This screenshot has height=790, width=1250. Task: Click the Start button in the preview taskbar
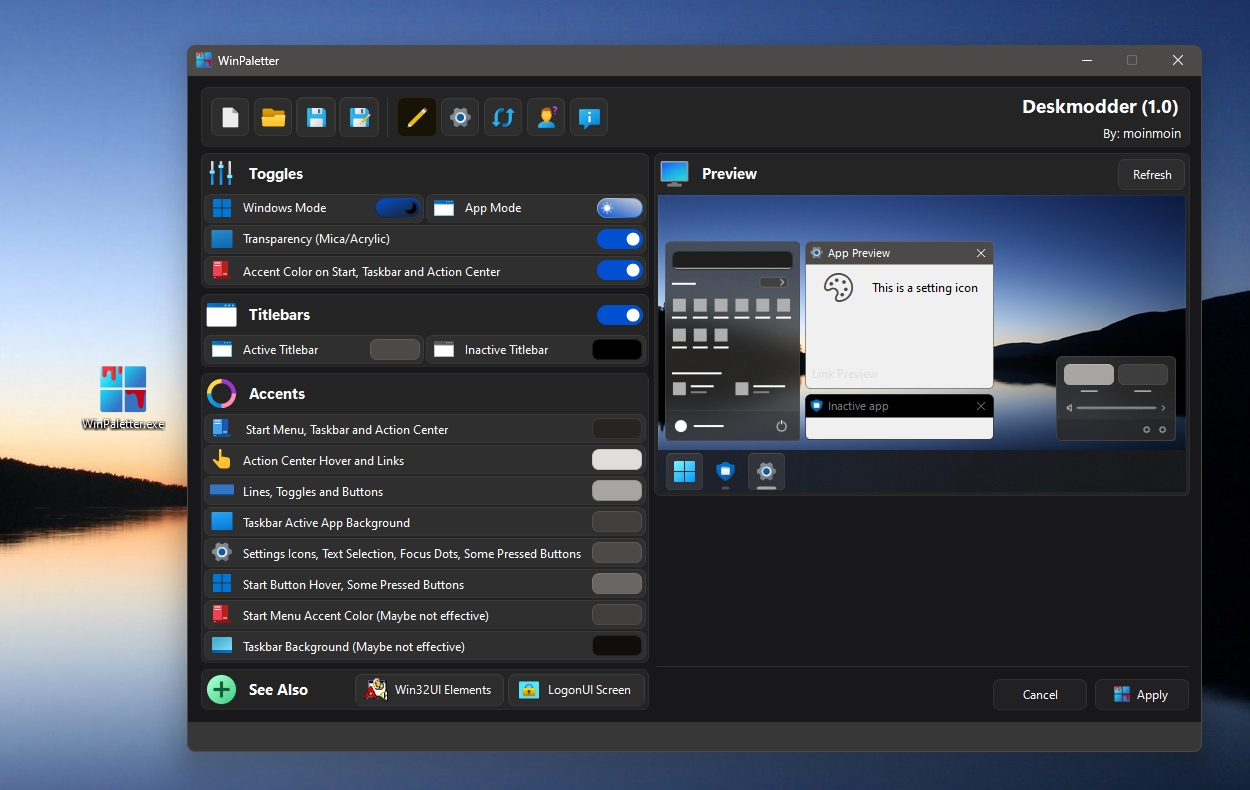[x=685, y=472]
